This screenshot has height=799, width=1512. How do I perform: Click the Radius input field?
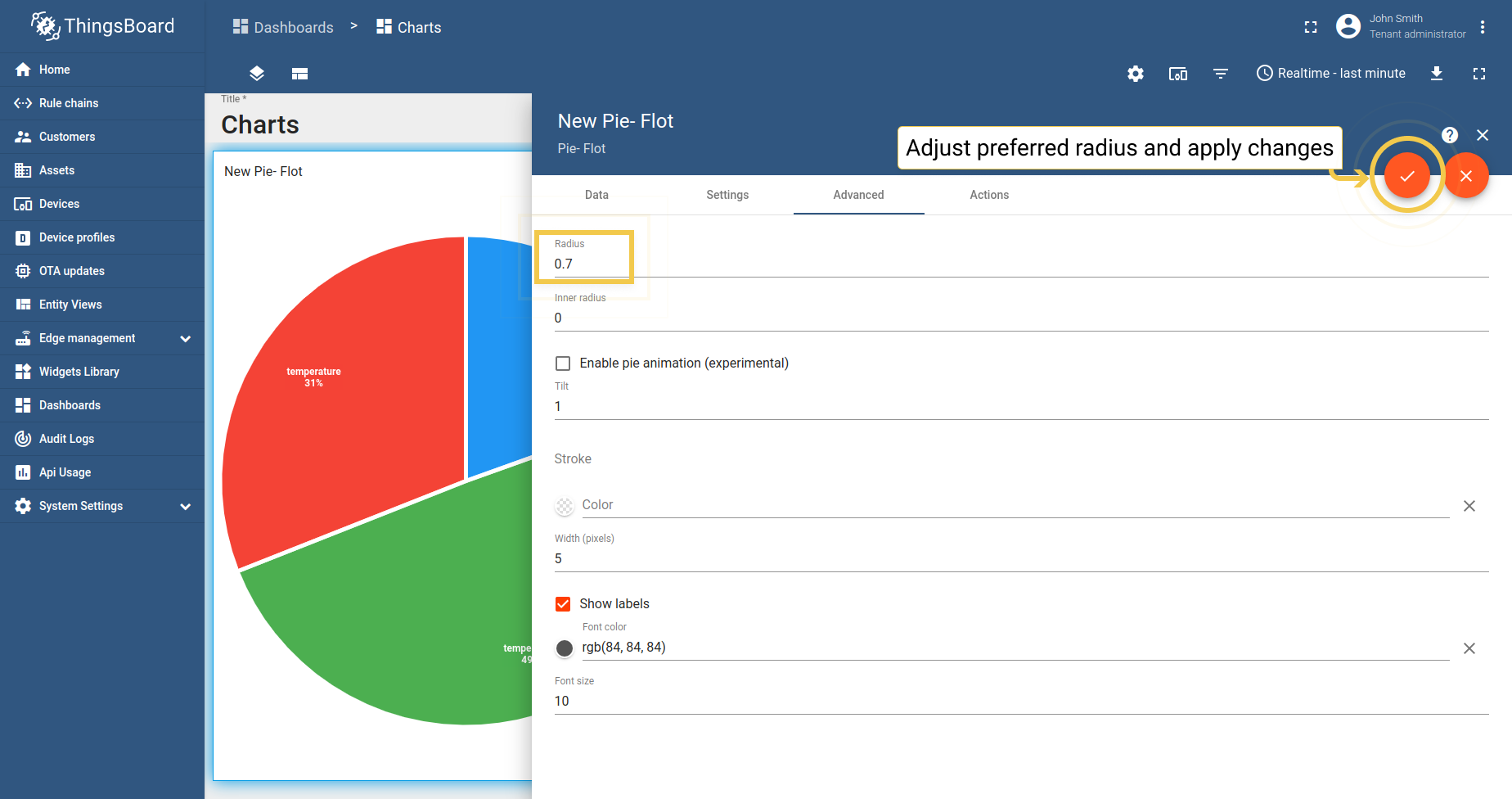[589, 264]
